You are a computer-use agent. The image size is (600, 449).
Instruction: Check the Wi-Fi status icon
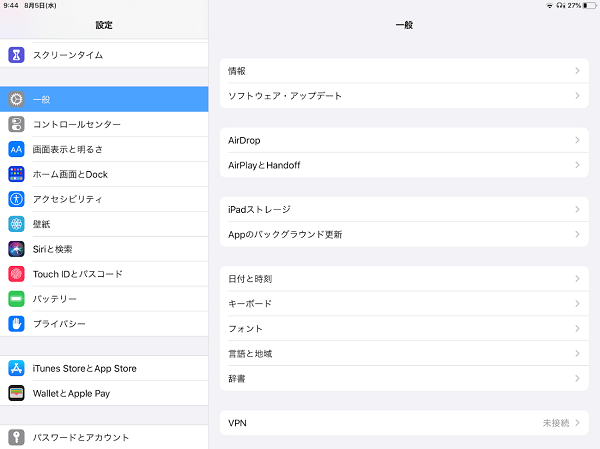(x=549, y=5)
